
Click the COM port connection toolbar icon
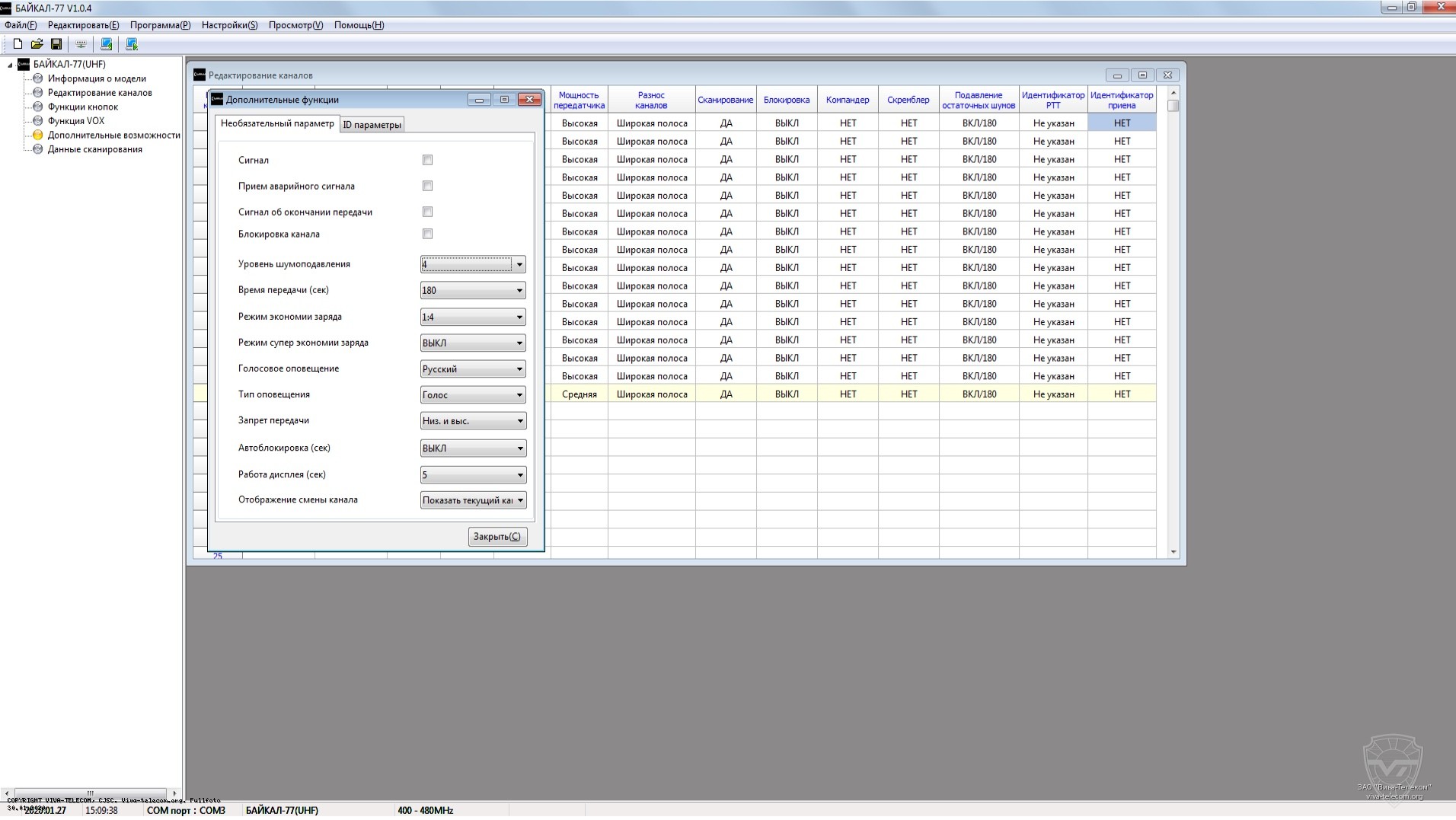point(81,44)
